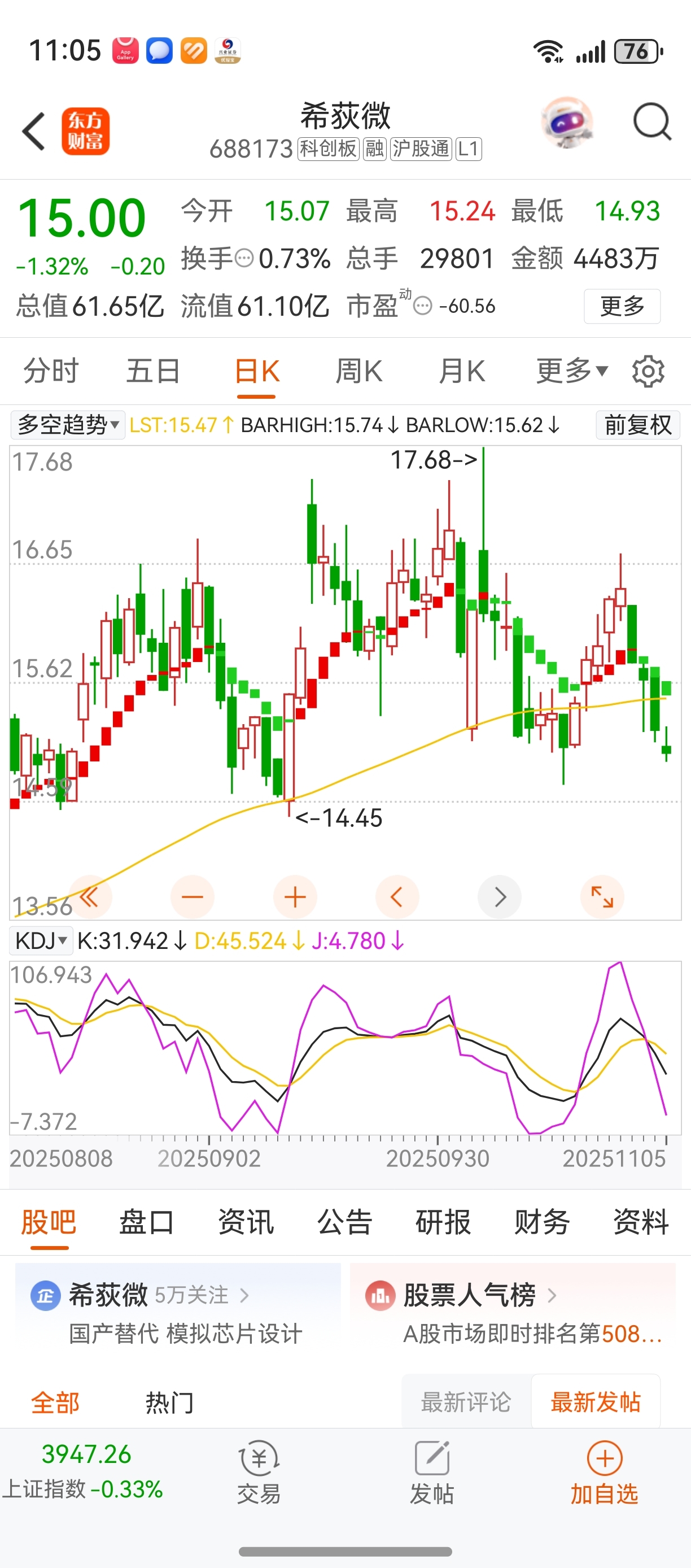Expand 股票人气榜 chevron
This screenshot has height=1568, width=691.
(x=551, y=1296)
